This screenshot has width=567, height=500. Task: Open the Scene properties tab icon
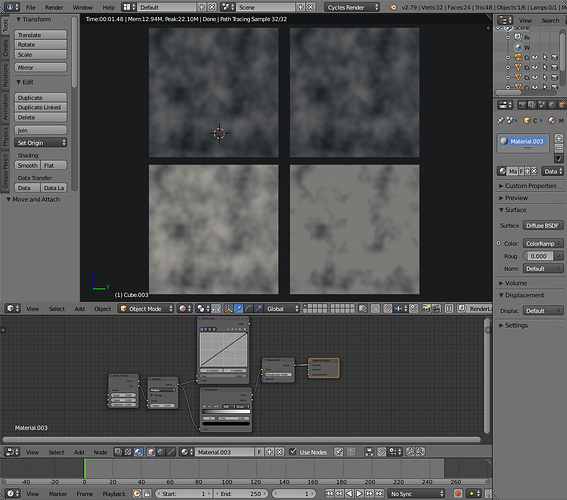[542, 105]
